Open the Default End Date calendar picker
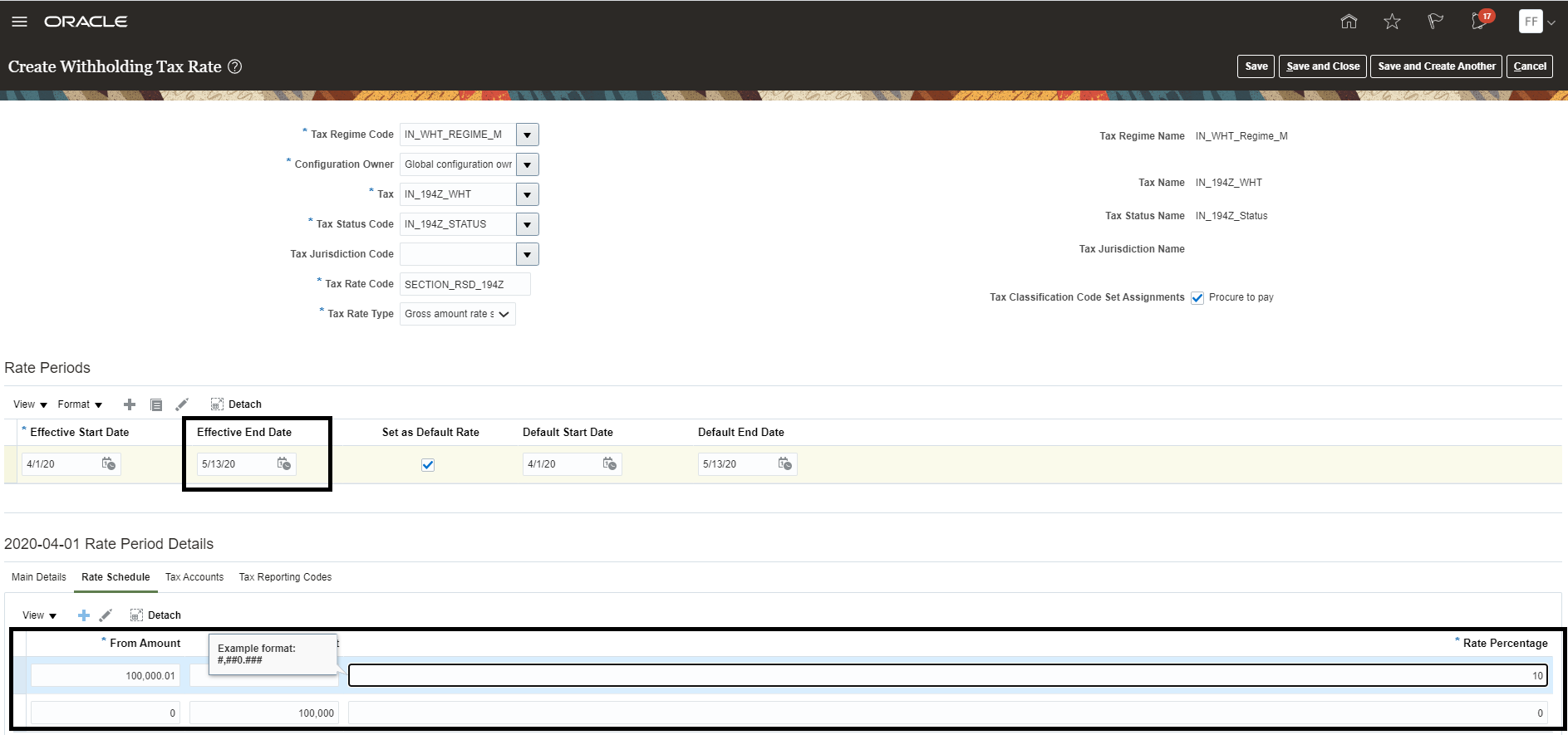 [x=785, y=463]
